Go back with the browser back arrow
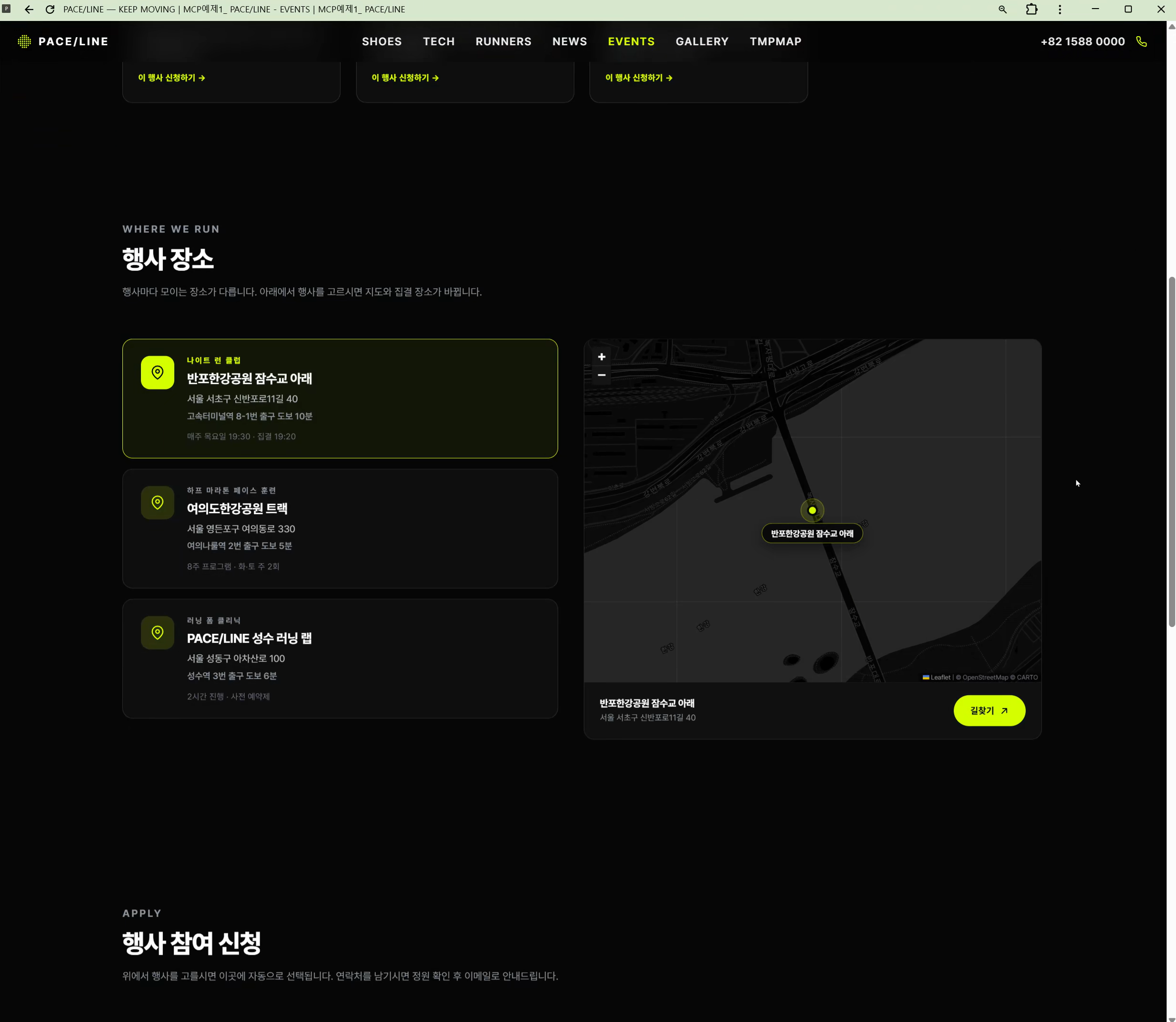Image resolution: width=1176 pixels, height=1022 pixels. 29,9
